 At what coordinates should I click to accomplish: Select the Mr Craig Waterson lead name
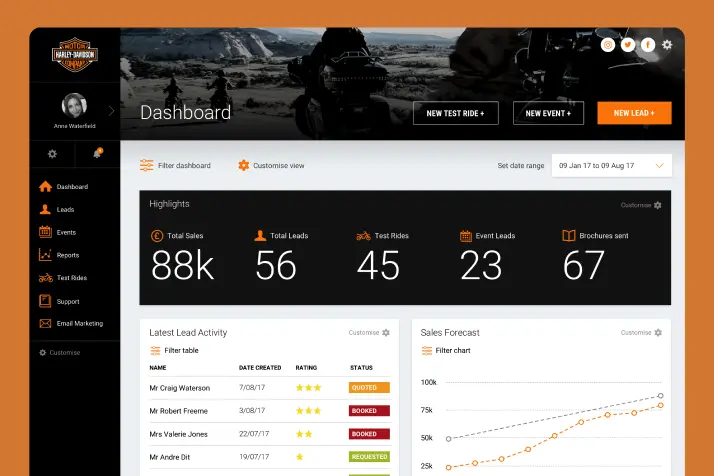coord(179,388)
